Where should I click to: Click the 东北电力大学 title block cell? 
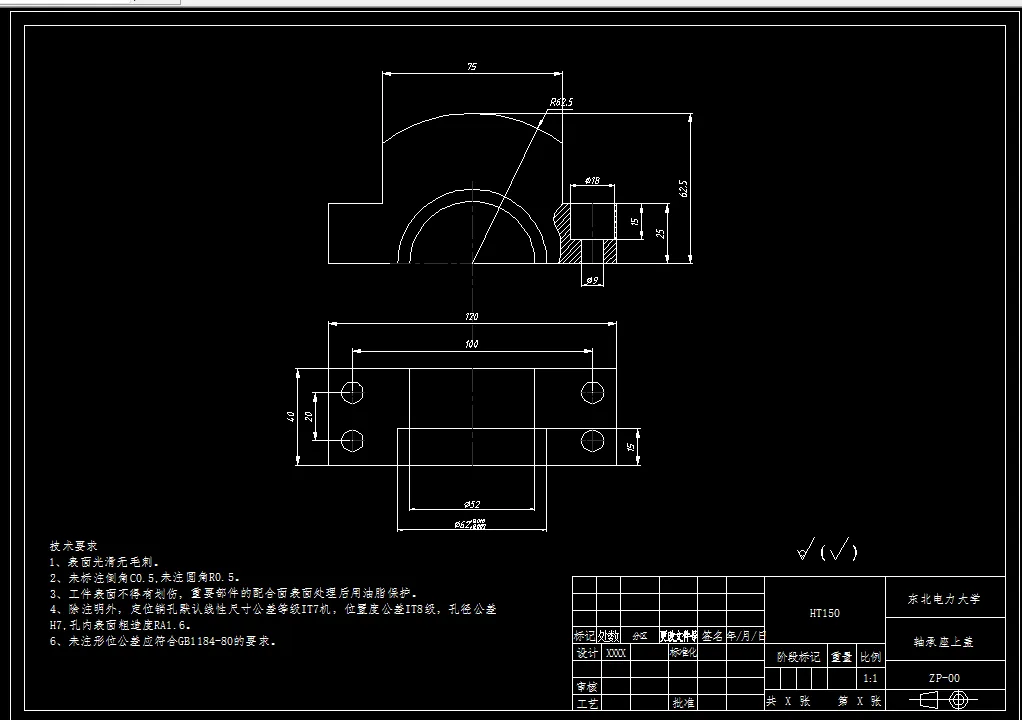click(x=945, y=598)
